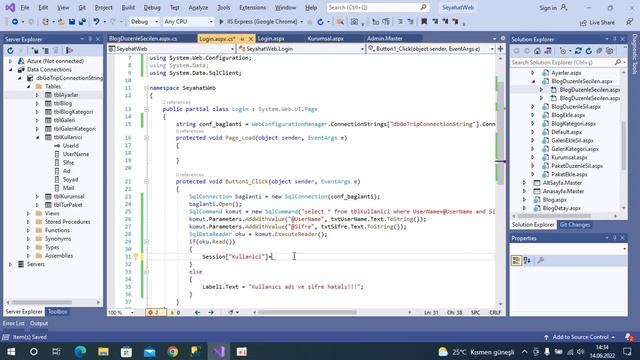Expand AltSayfa.Master in Solution Explorer

pyautogui.click(x=525, y=183)
